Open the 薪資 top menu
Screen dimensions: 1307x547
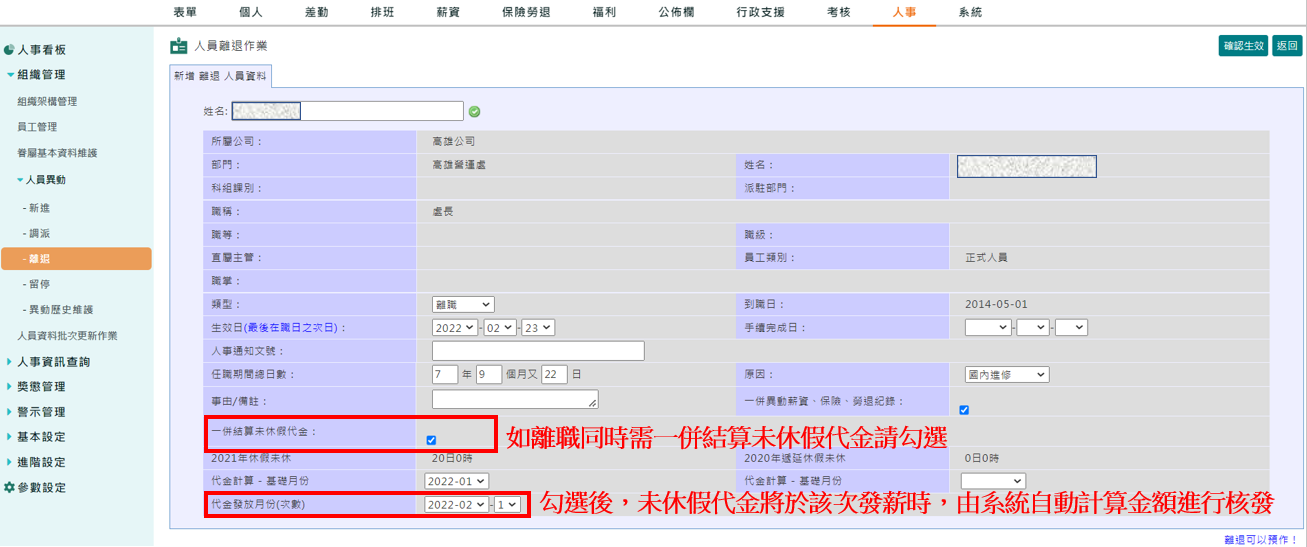[x=449, y=12]
